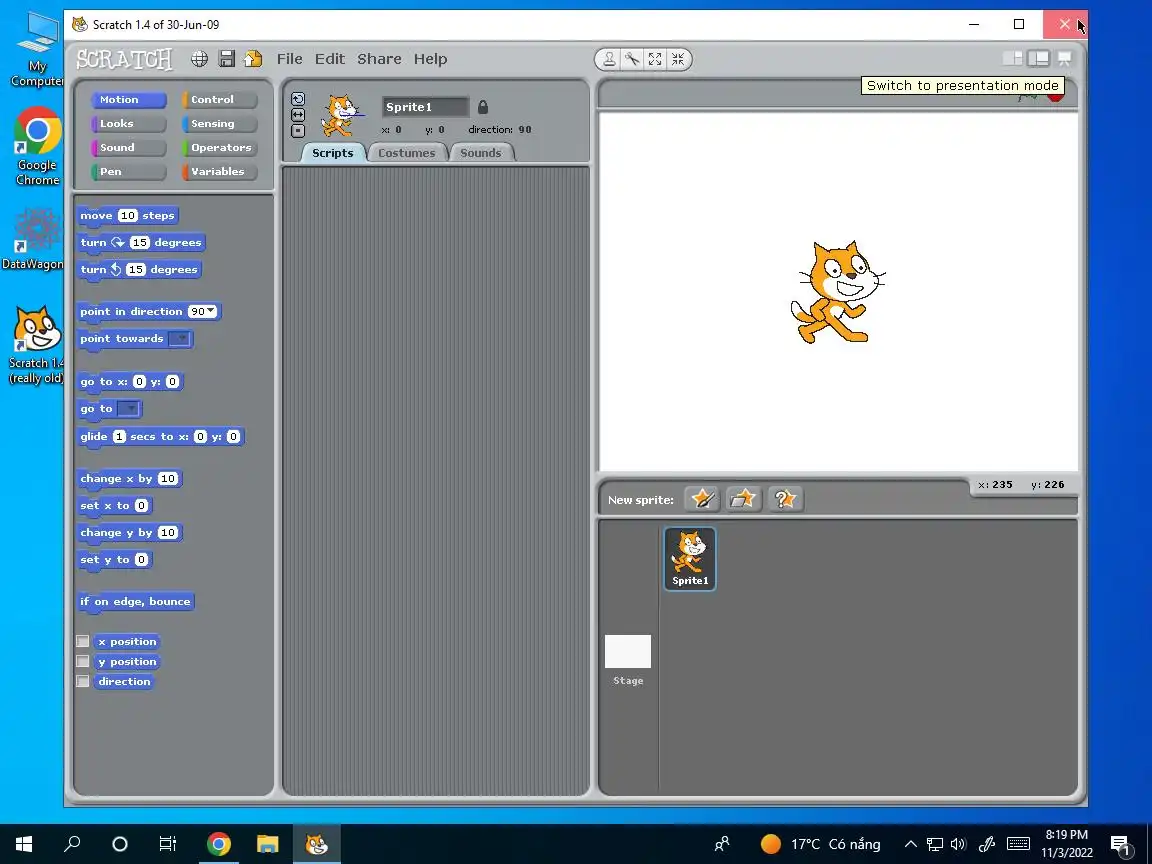Image resolution: width=1152 pixels, height=864 pixels.
Task: Paint new sprite button
Action: click(702, 499)
